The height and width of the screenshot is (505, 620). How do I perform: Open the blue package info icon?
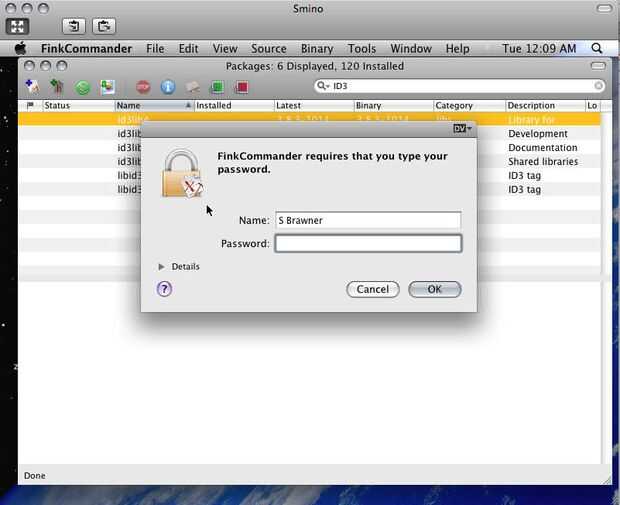[x=168, y=87]
